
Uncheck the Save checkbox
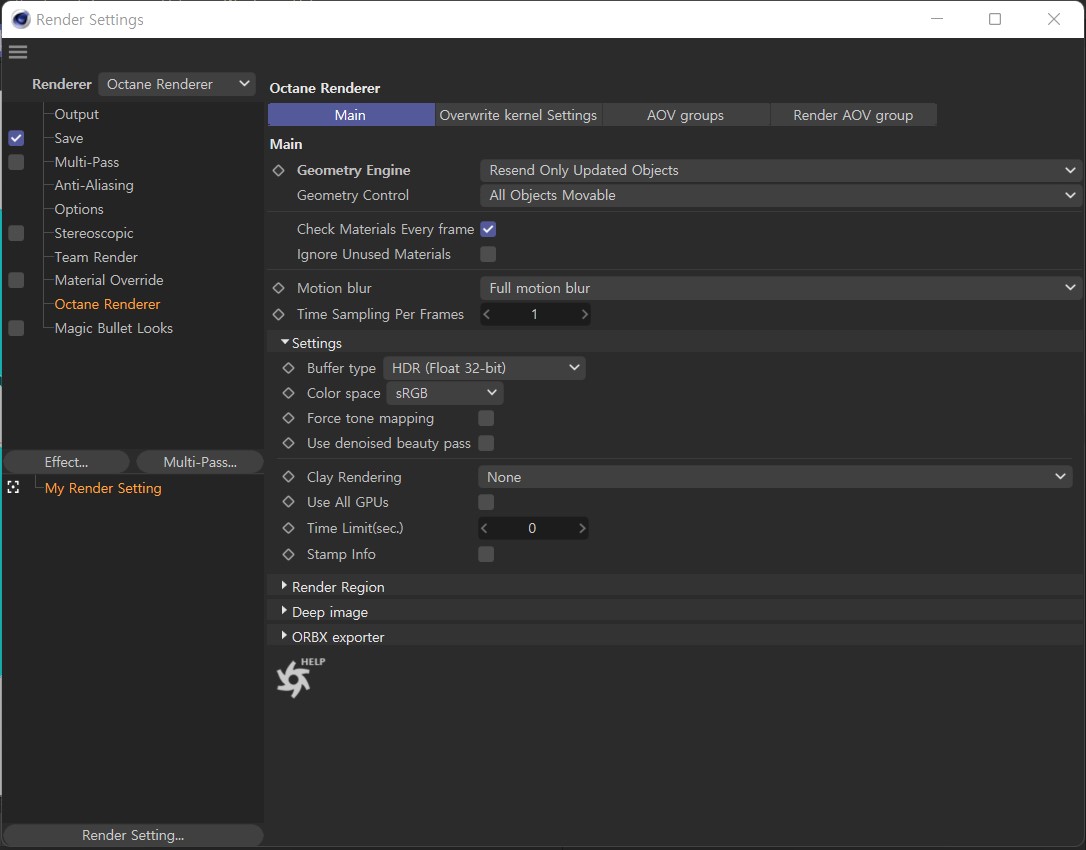tap(16, 139)
